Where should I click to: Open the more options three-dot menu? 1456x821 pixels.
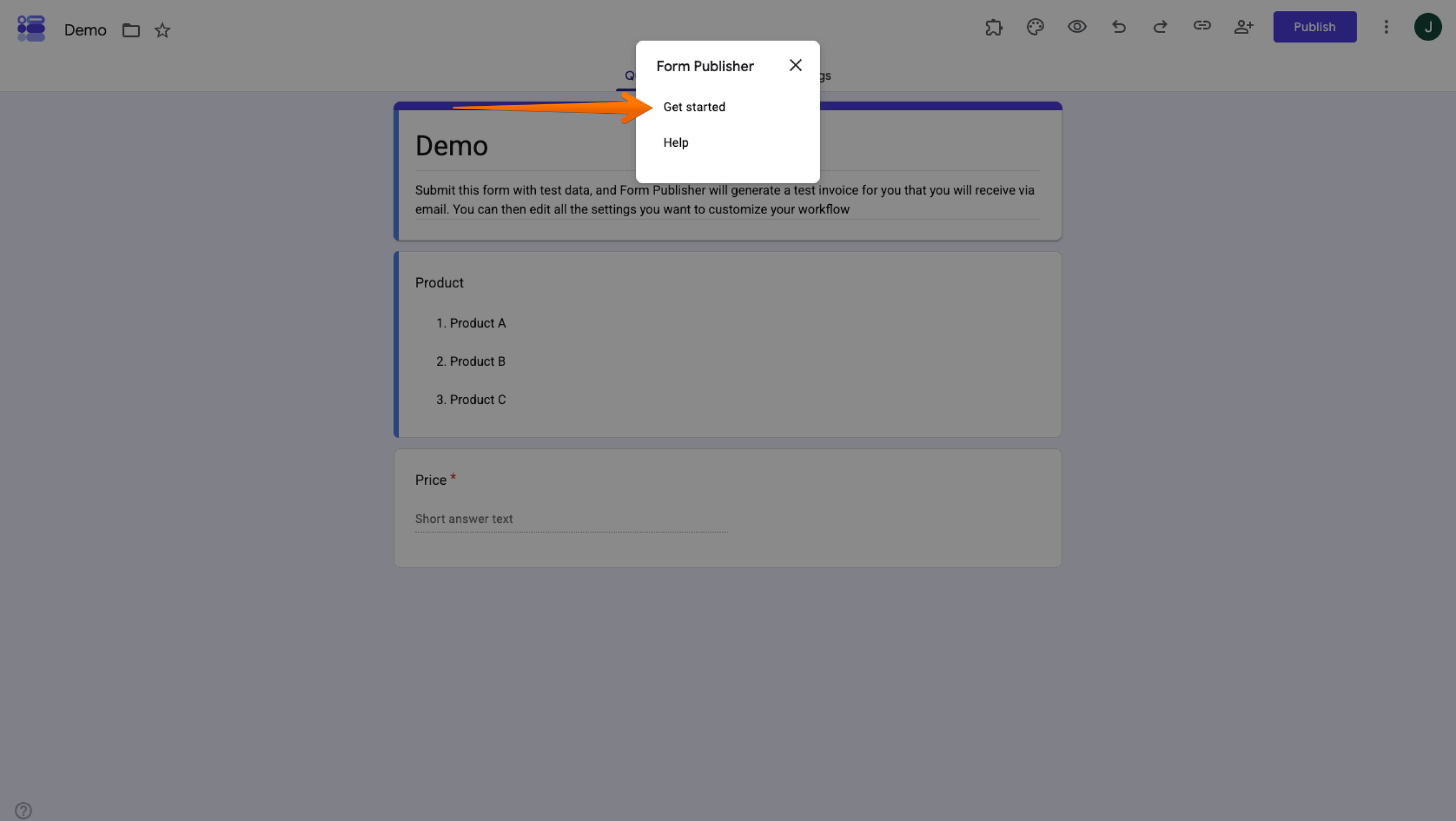tap(1386, 27)
